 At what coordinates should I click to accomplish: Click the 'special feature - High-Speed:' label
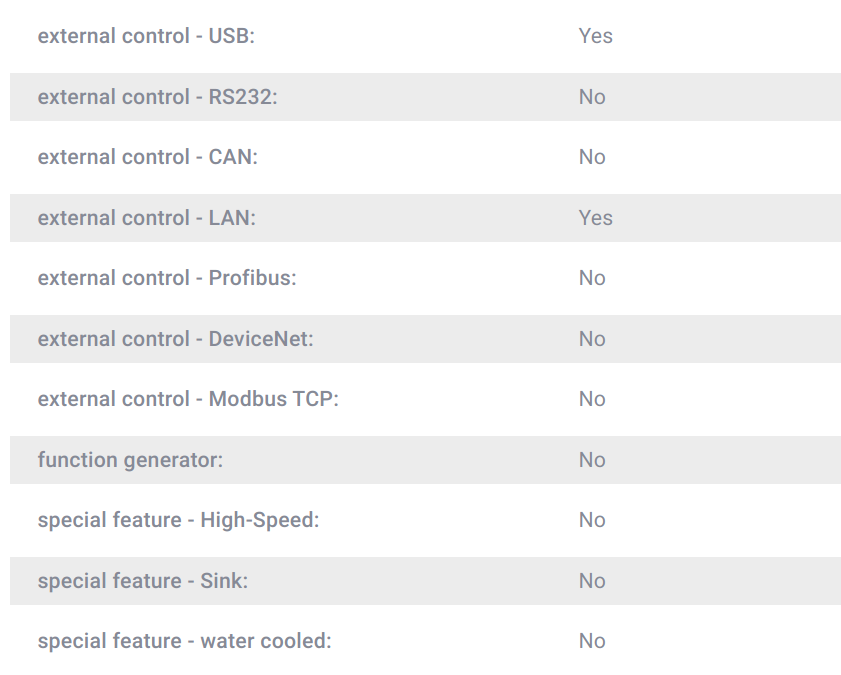tap(179, 521)
